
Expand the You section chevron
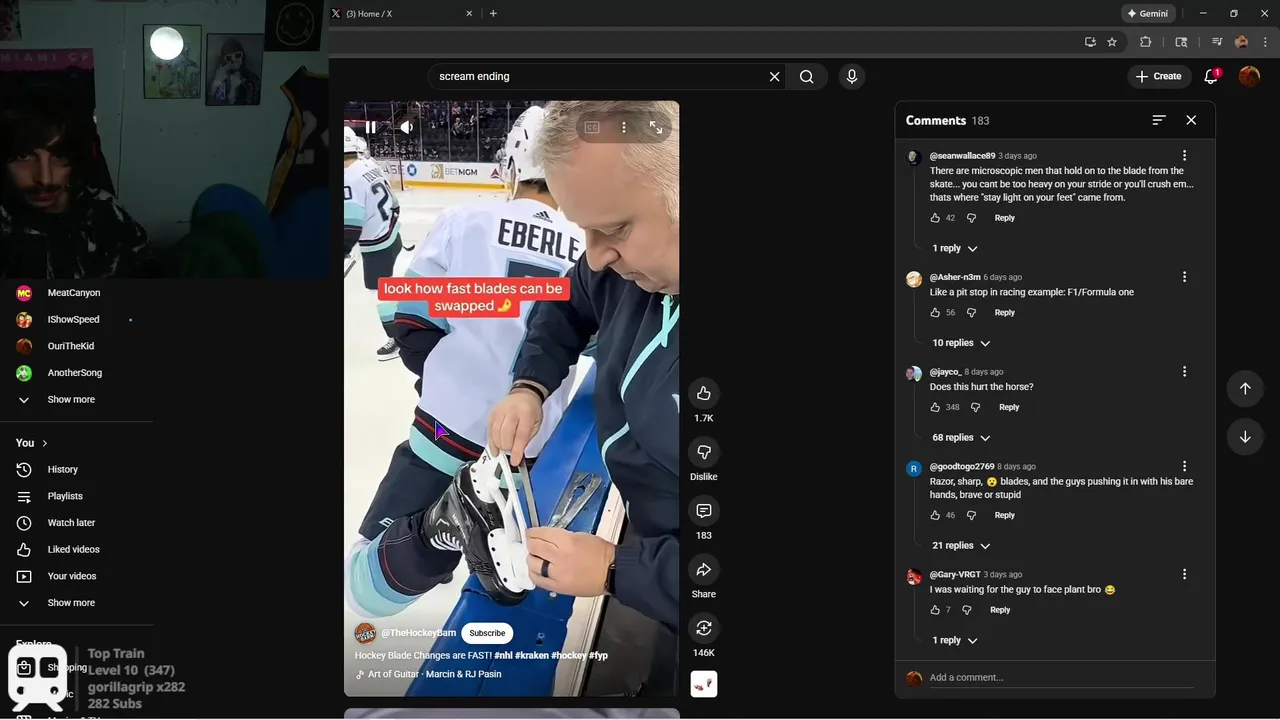[44, 443]
